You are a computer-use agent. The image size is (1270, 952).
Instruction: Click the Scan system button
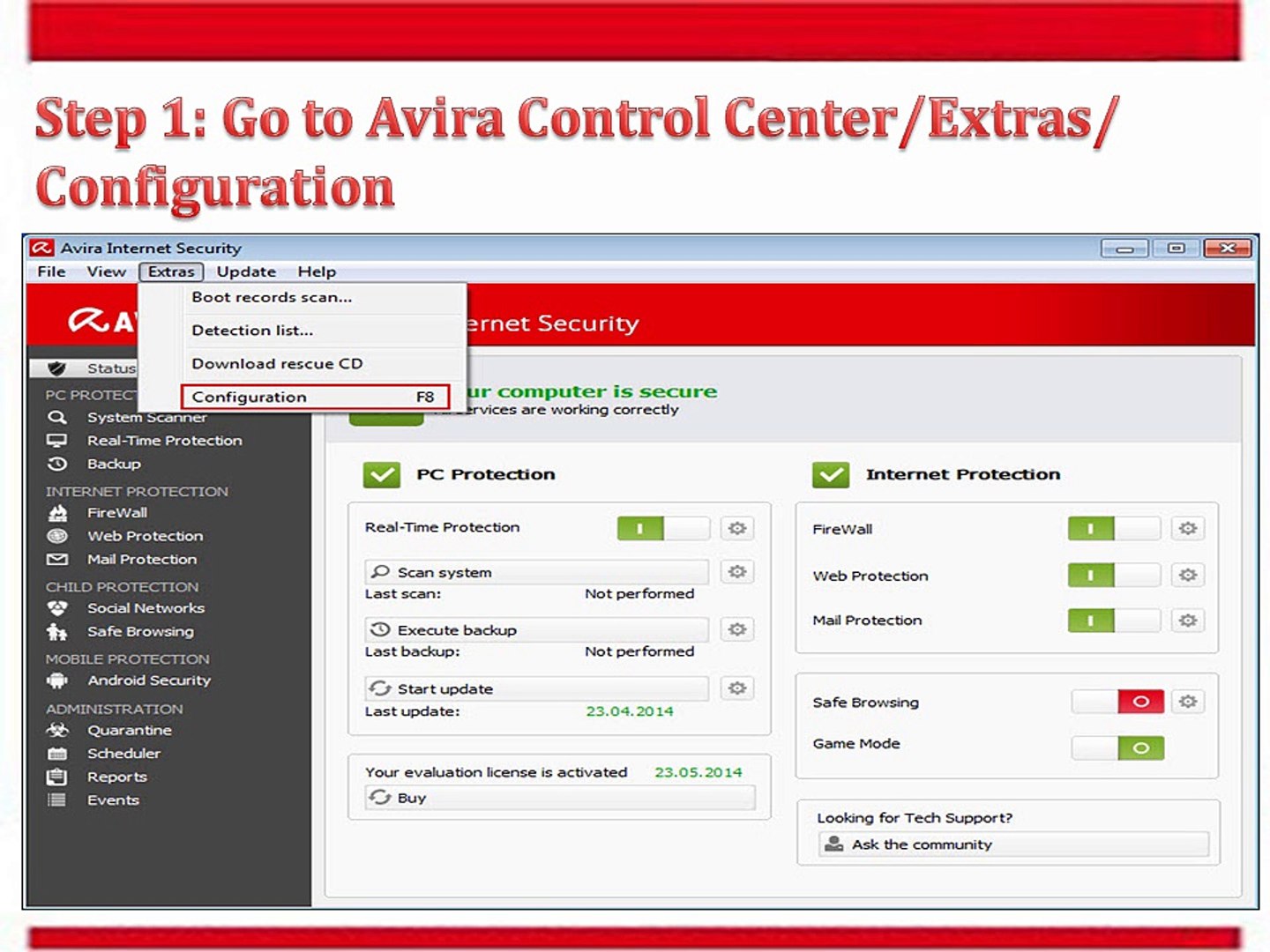click(x=537, y=572)
